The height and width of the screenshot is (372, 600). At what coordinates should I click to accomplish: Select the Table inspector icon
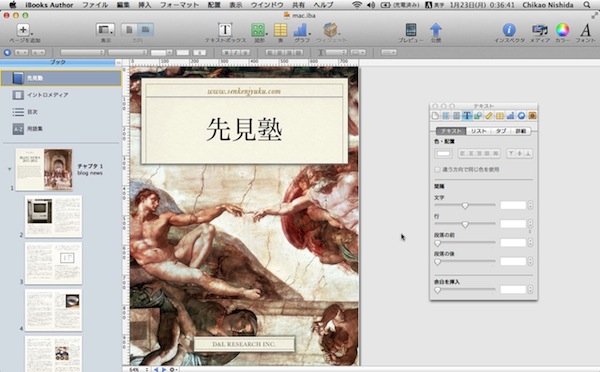[x=500, y=116]
